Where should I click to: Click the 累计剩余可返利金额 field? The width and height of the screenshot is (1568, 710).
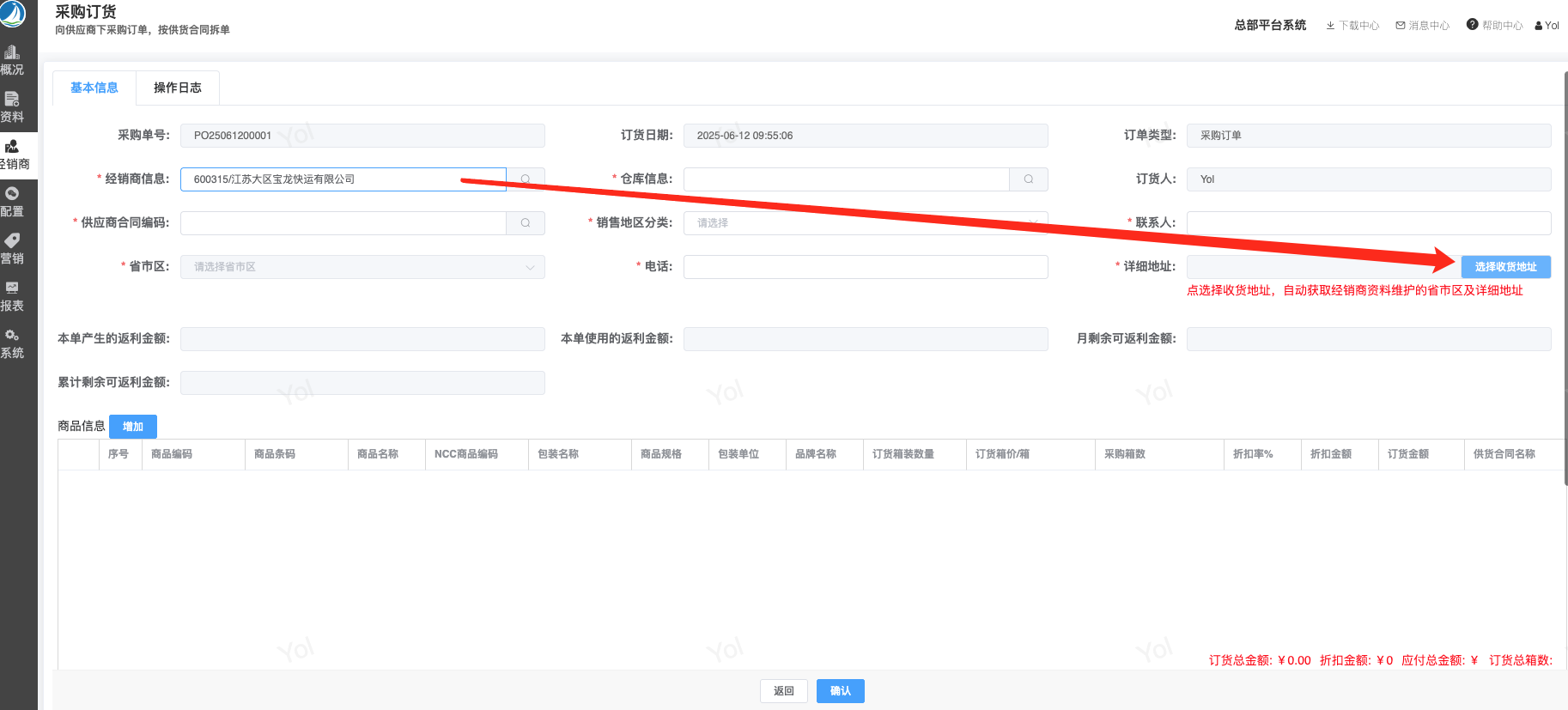[362, 383]
